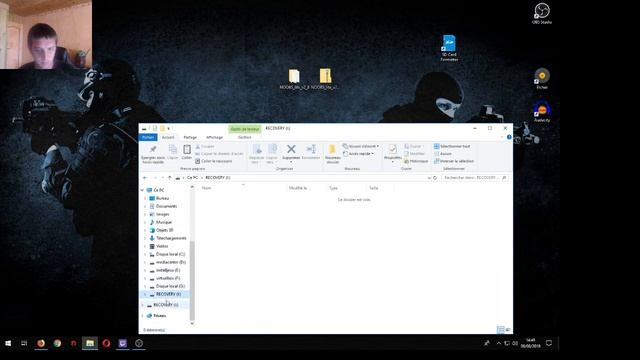Select the Audacity desktop shortcut
This screenshot has height=360, width=640.
(542, 111)
